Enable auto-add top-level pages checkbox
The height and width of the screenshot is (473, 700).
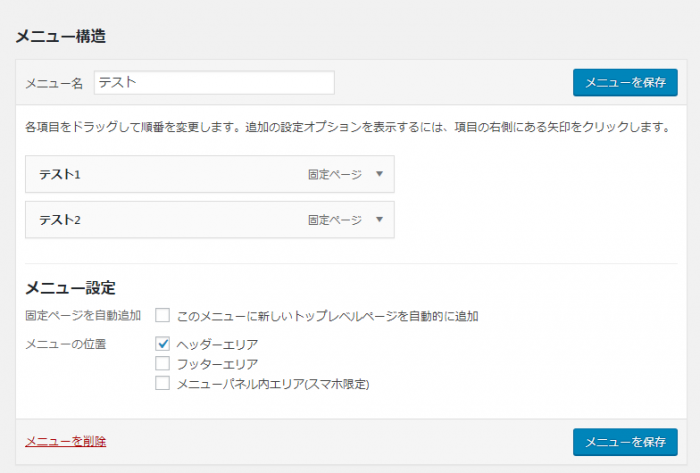(163, 316)
